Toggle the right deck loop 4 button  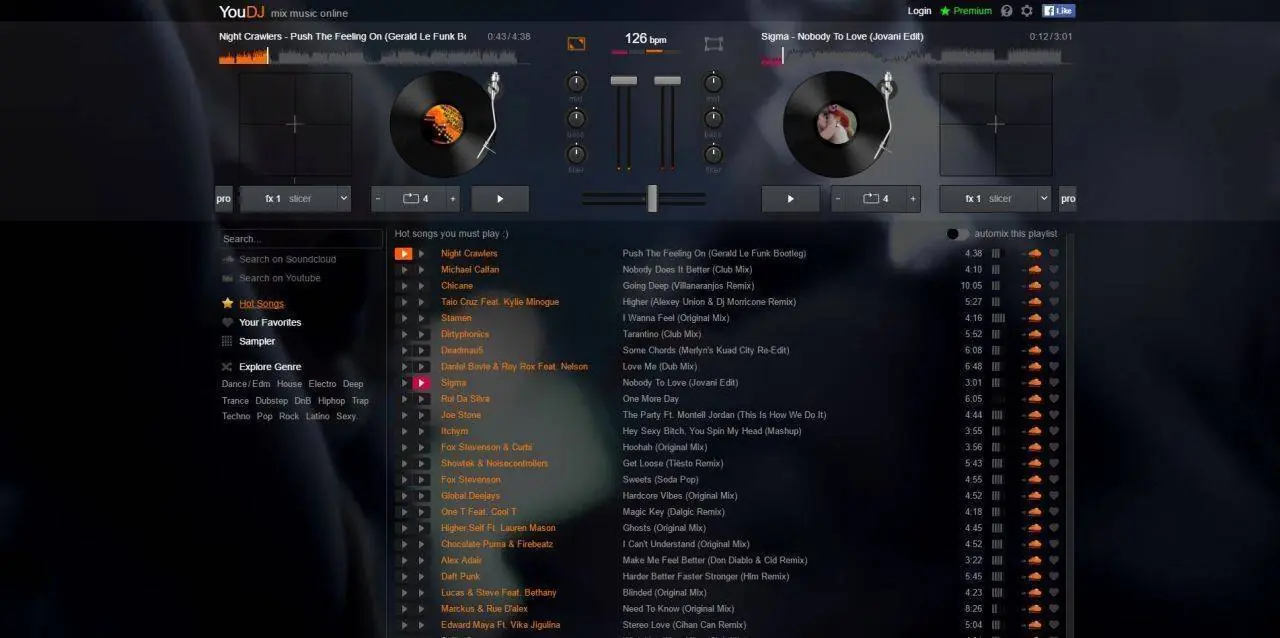pos(876,199)
